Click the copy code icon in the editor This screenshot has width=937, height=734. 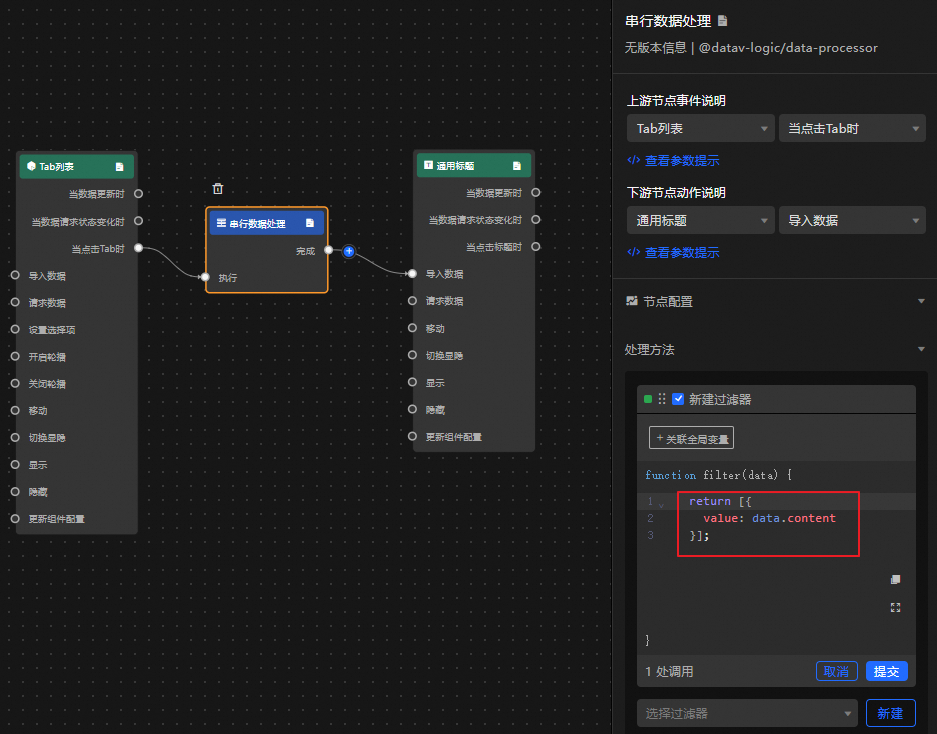[895, 579]
